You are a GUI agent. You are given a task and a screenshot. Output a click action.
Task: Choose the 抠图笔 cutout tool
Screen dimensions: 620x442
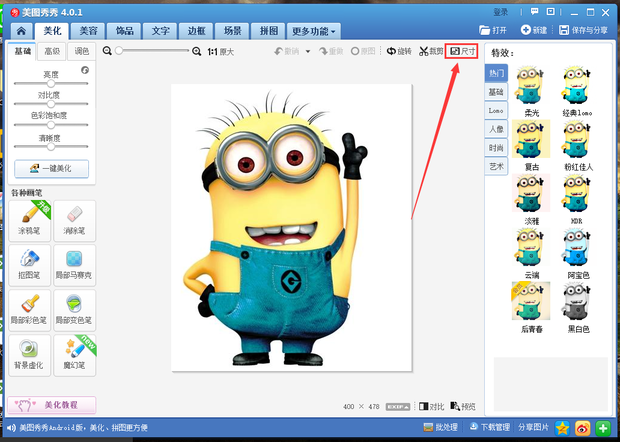click(30, 265)
